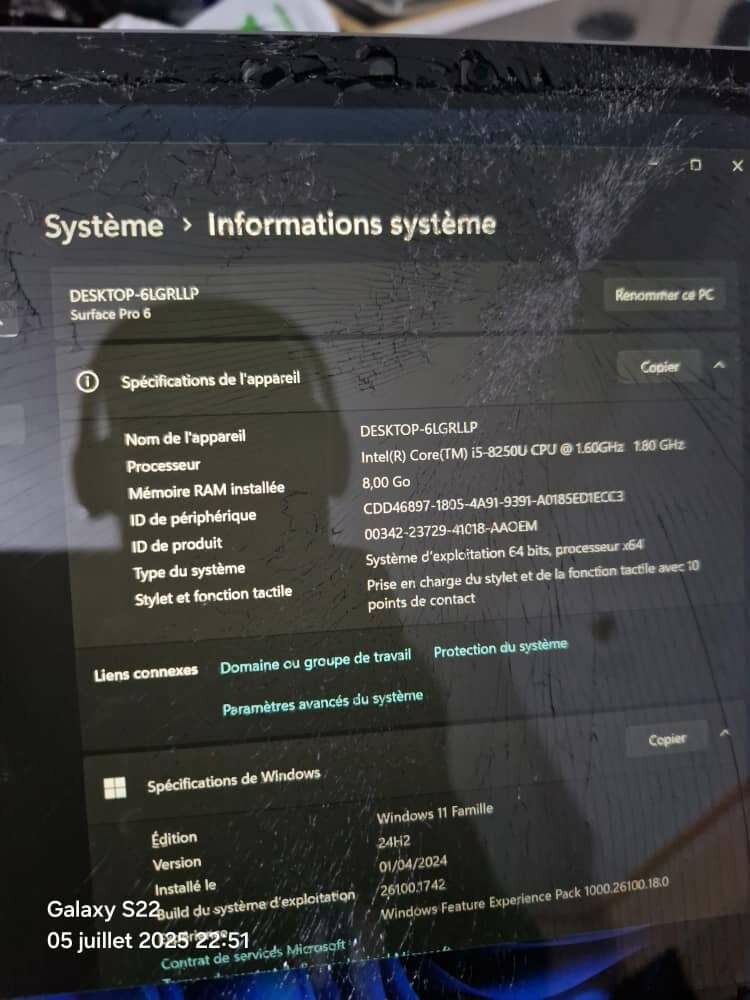750x1000 pixels.
Task: Click the Mémoire RAM installée label
Action: (x=206, y=490)
